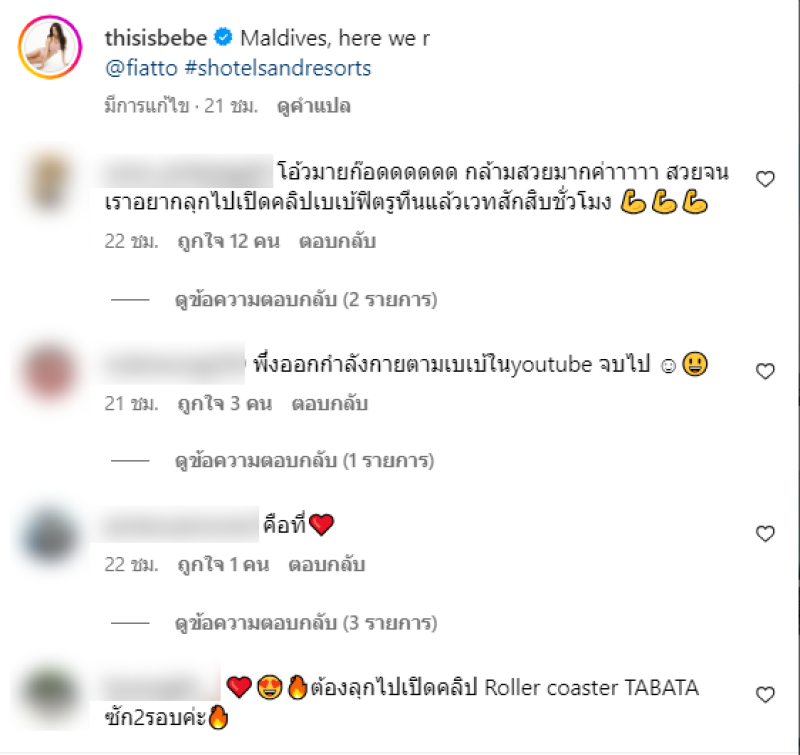The width and height of the screenshot is (800, 755).
Task: Open the red blurred commenter avatar
Action: click(x=49, y=372)
